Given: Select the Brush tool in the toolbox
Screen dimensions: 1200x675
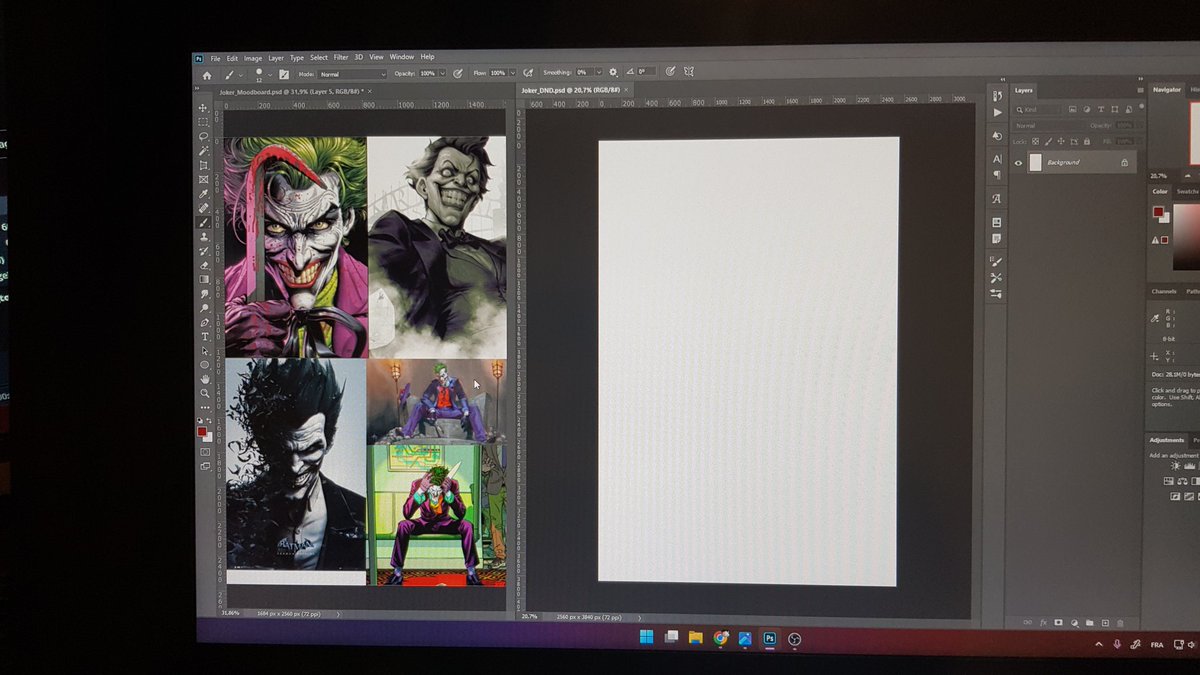Looking at the screenshot, I should pos(204,223).
